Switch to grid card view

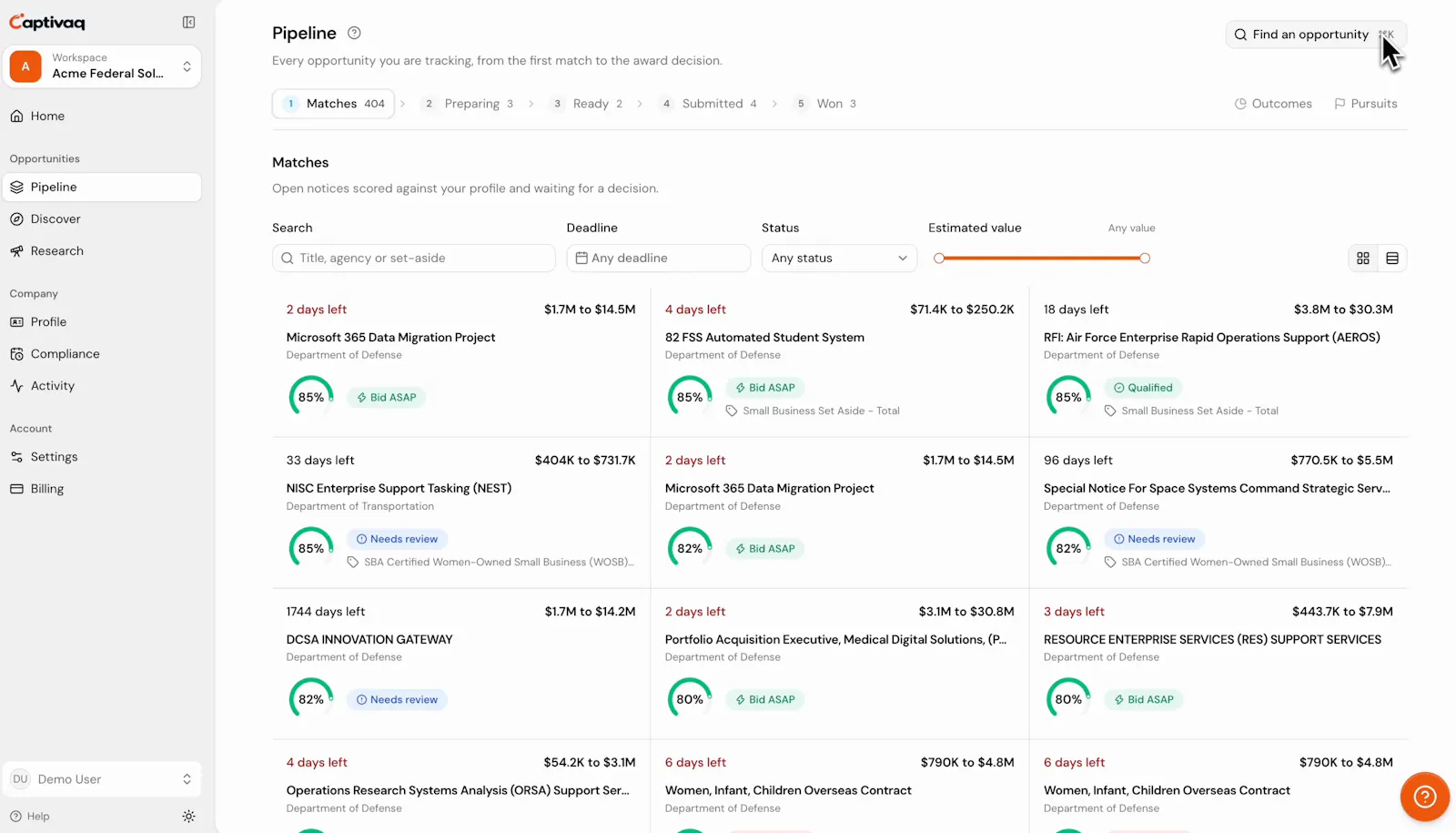tap(1363, 259)
